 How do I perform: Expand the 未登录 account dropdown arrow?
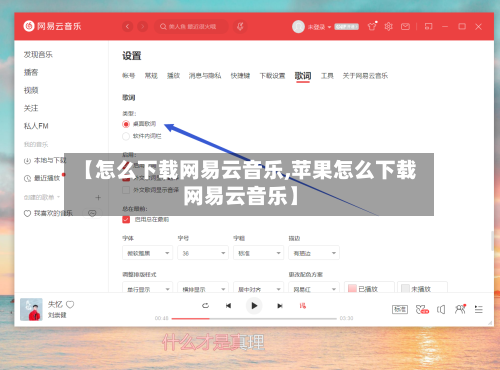(x=329, y=27)
